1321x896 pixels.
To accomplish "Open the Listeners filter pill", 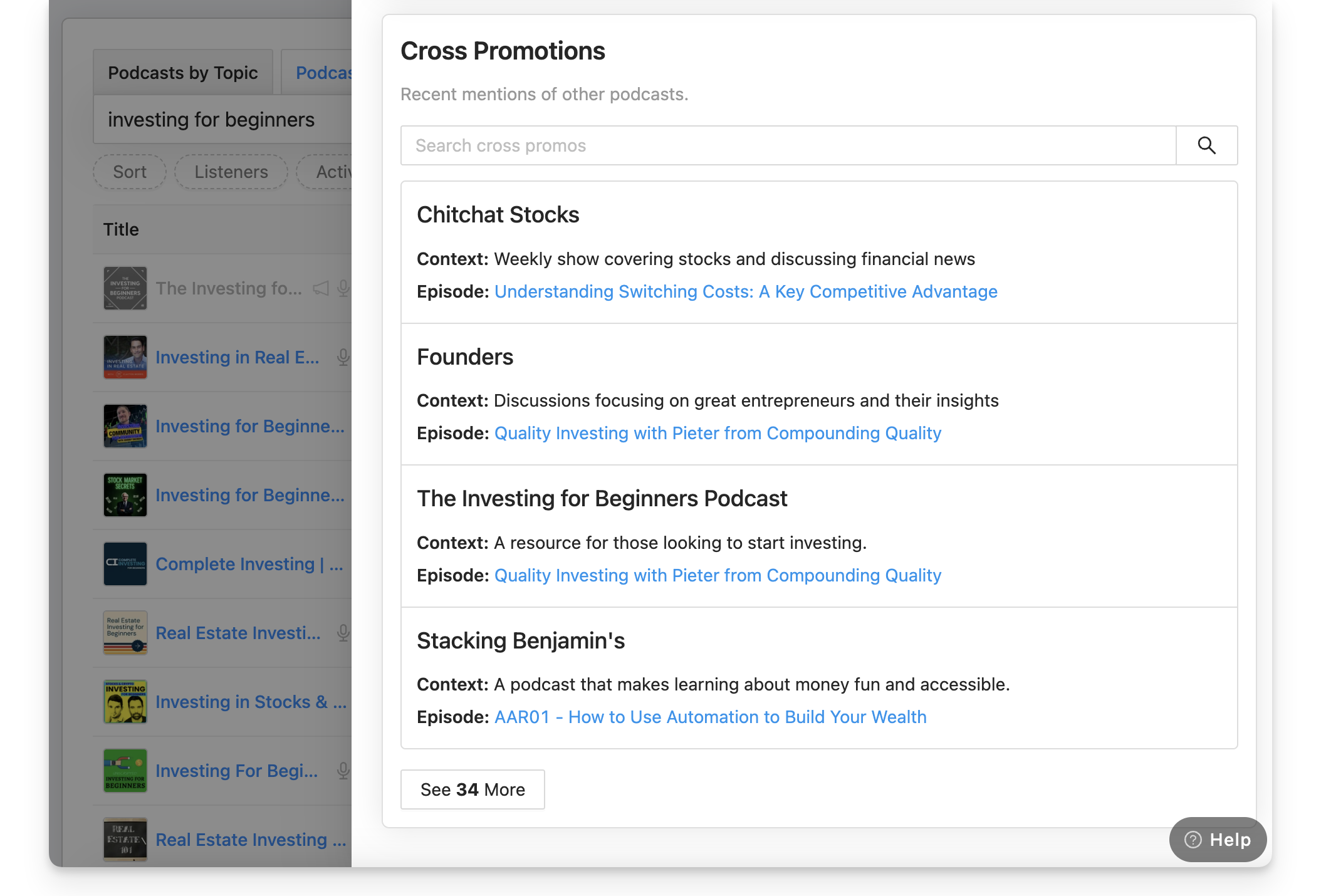I will coord(231,172).
